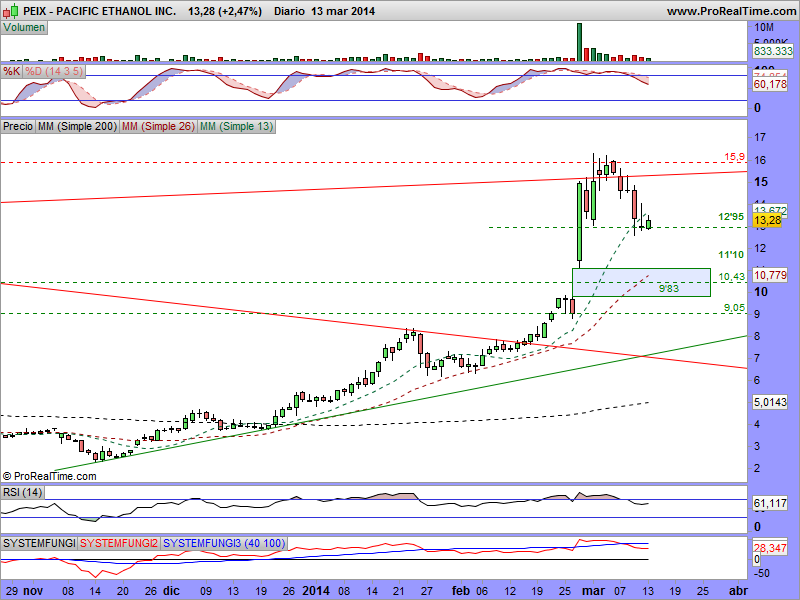This screenshot has width=800, height=600.
Task: Click the current price tag 13,28
Action: click(767, 220)
